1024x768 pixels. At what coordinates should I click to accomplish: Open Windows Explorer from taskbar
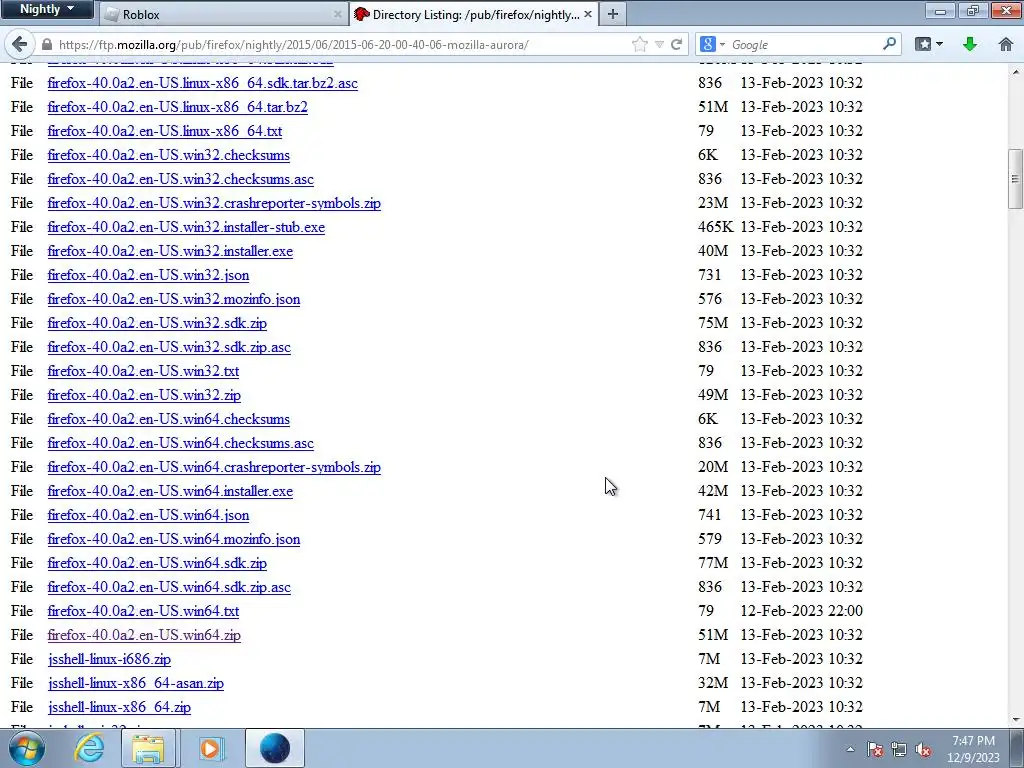click(149, 748)
